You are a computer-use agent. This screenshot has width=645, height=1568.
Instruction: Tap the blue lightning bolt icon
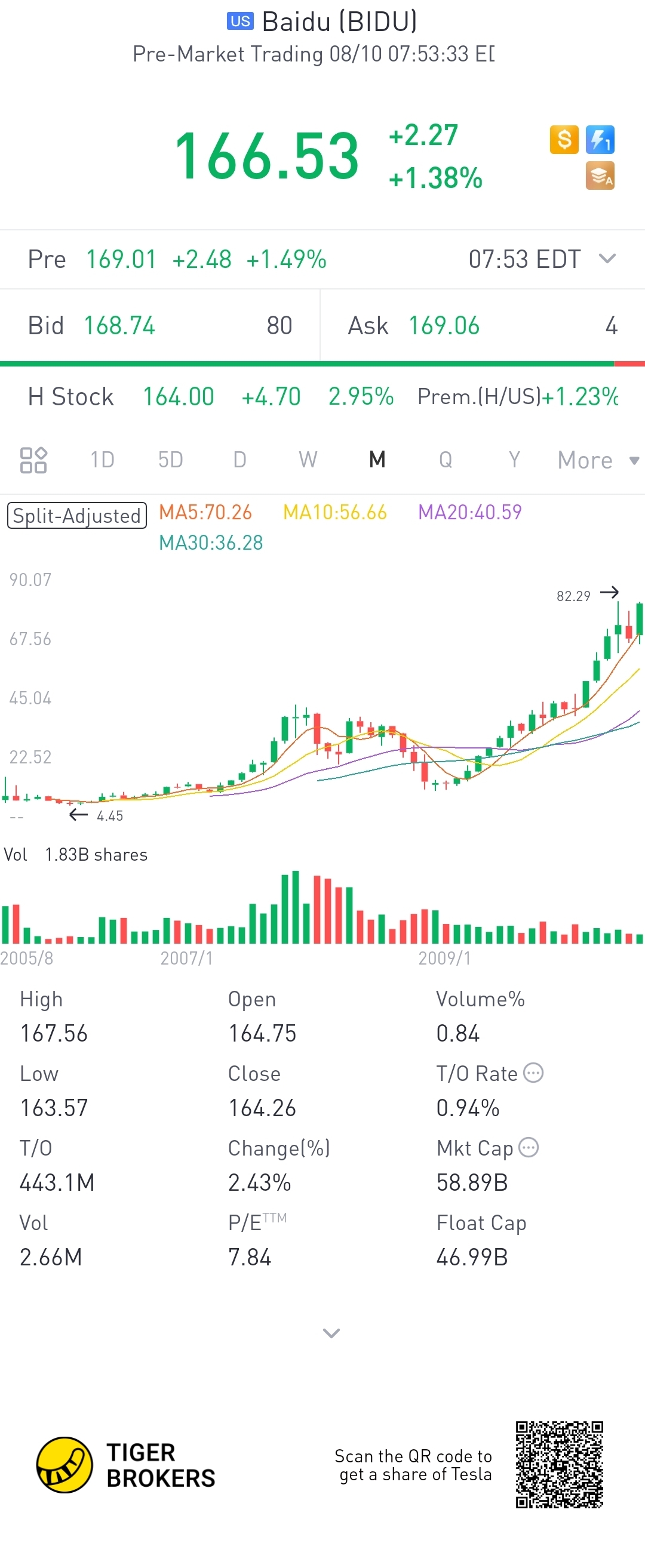click(x=600, y=140)
